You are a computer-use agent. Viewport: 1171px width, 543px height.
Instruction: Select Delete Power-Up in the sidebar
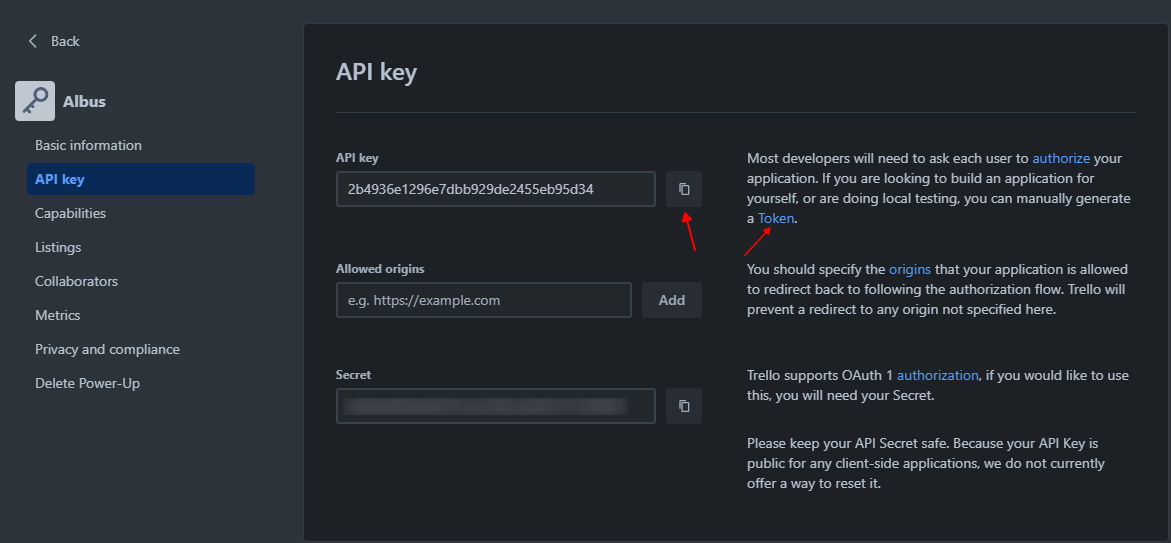[x=87, y=383]
